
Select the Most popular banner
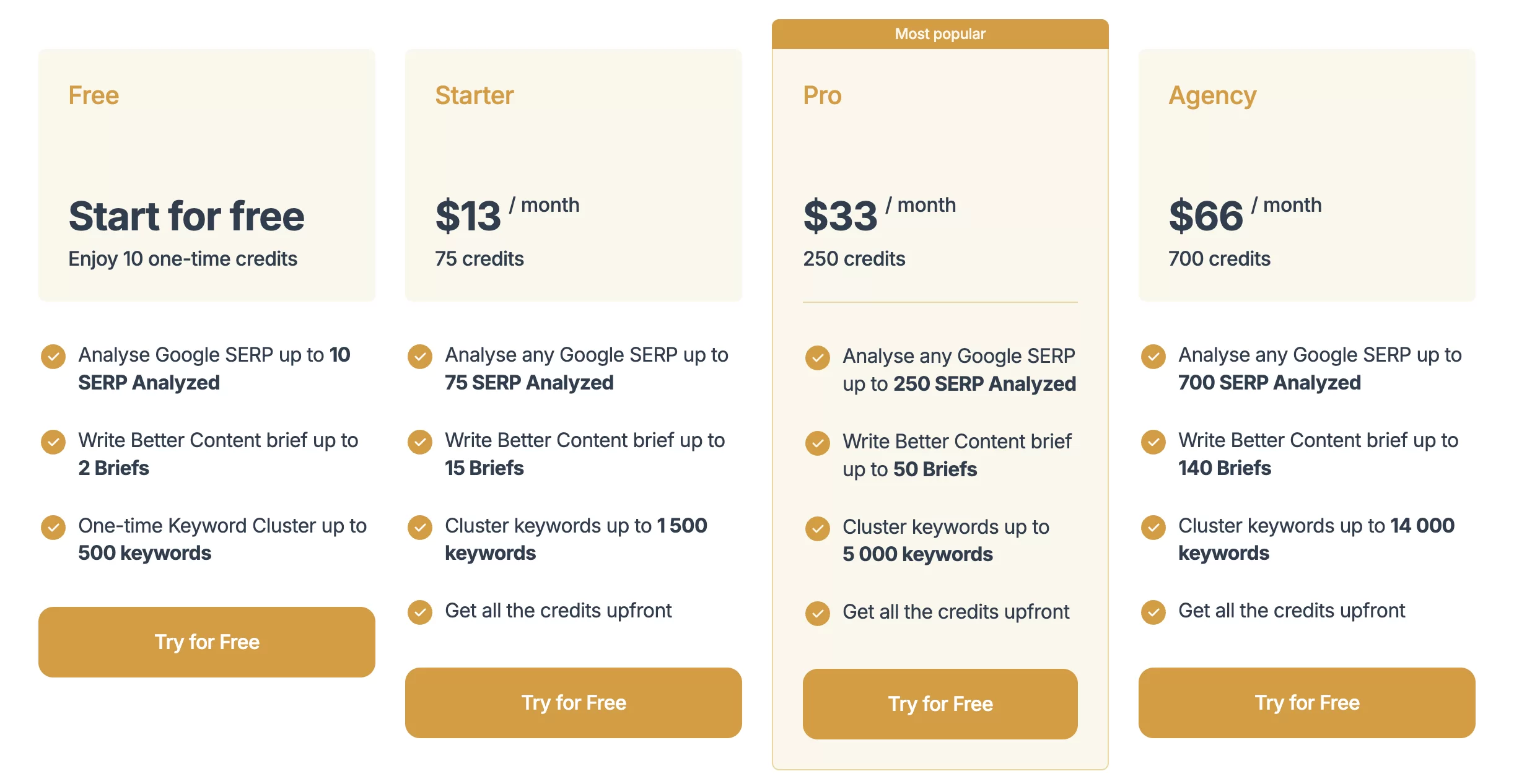(940, 34)
